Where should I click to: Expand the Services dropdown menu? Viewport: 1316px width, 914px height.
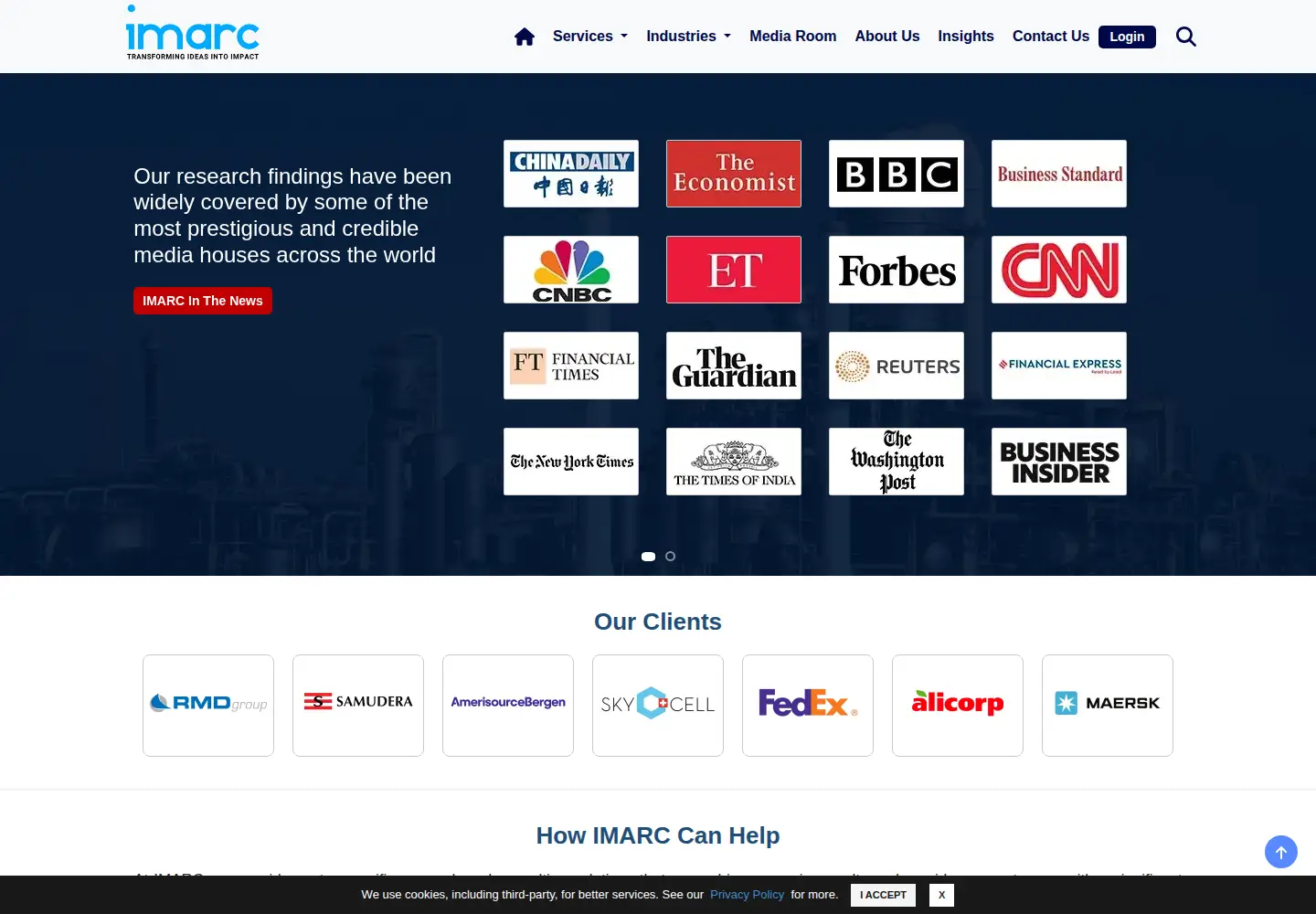(x=590, y=37)
